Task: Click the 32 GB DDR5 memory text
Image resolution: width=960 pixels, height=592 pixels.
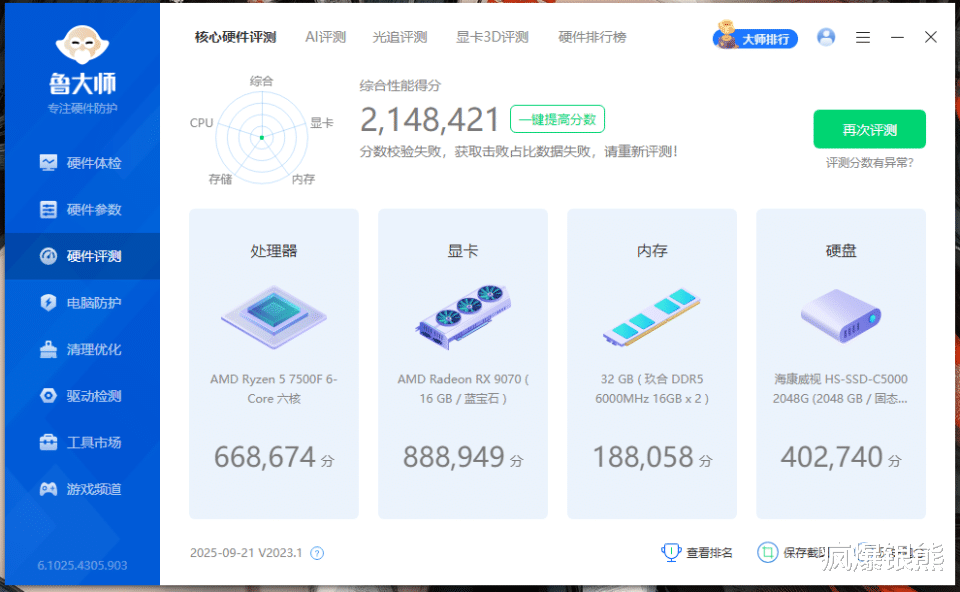Action: click(x=651, y=389)
